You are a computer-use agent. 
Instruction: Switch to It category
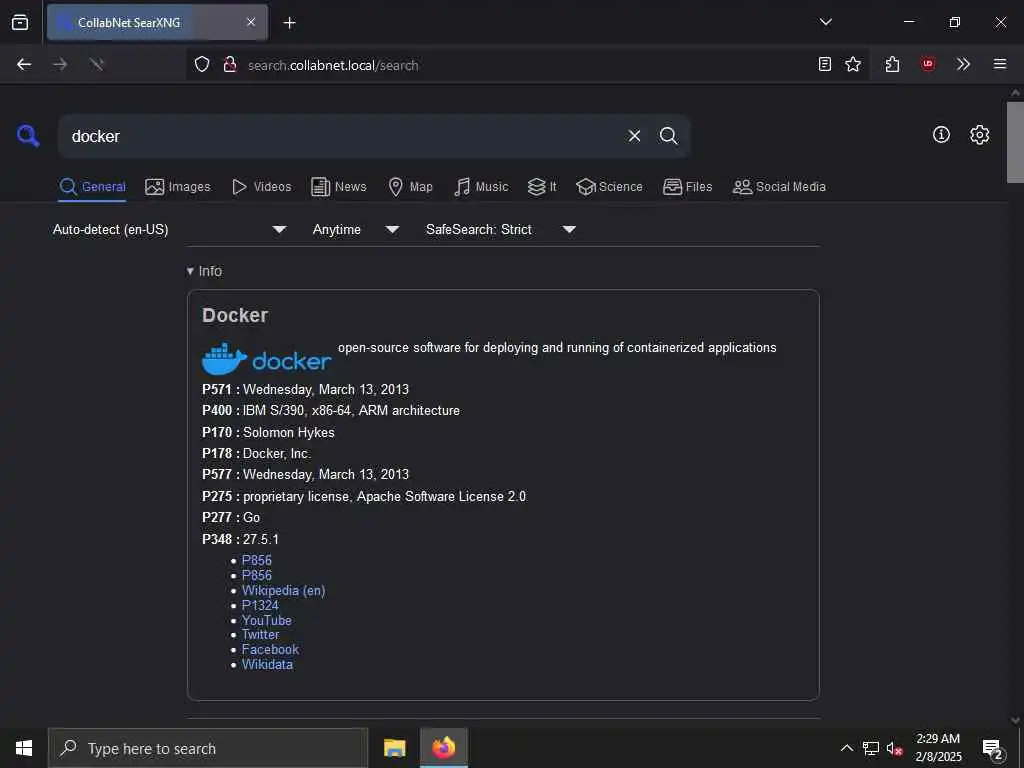[x=542, y=187]
